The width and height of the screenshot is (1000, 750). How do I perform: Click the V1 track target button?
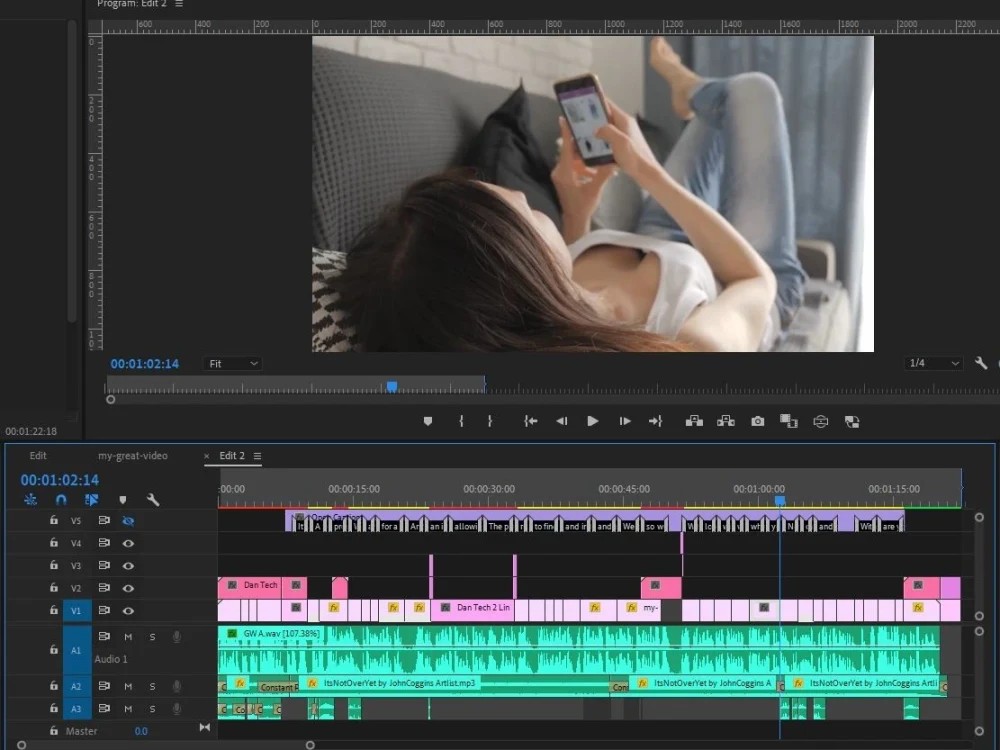pyautogui.click(x=77, y=610)
